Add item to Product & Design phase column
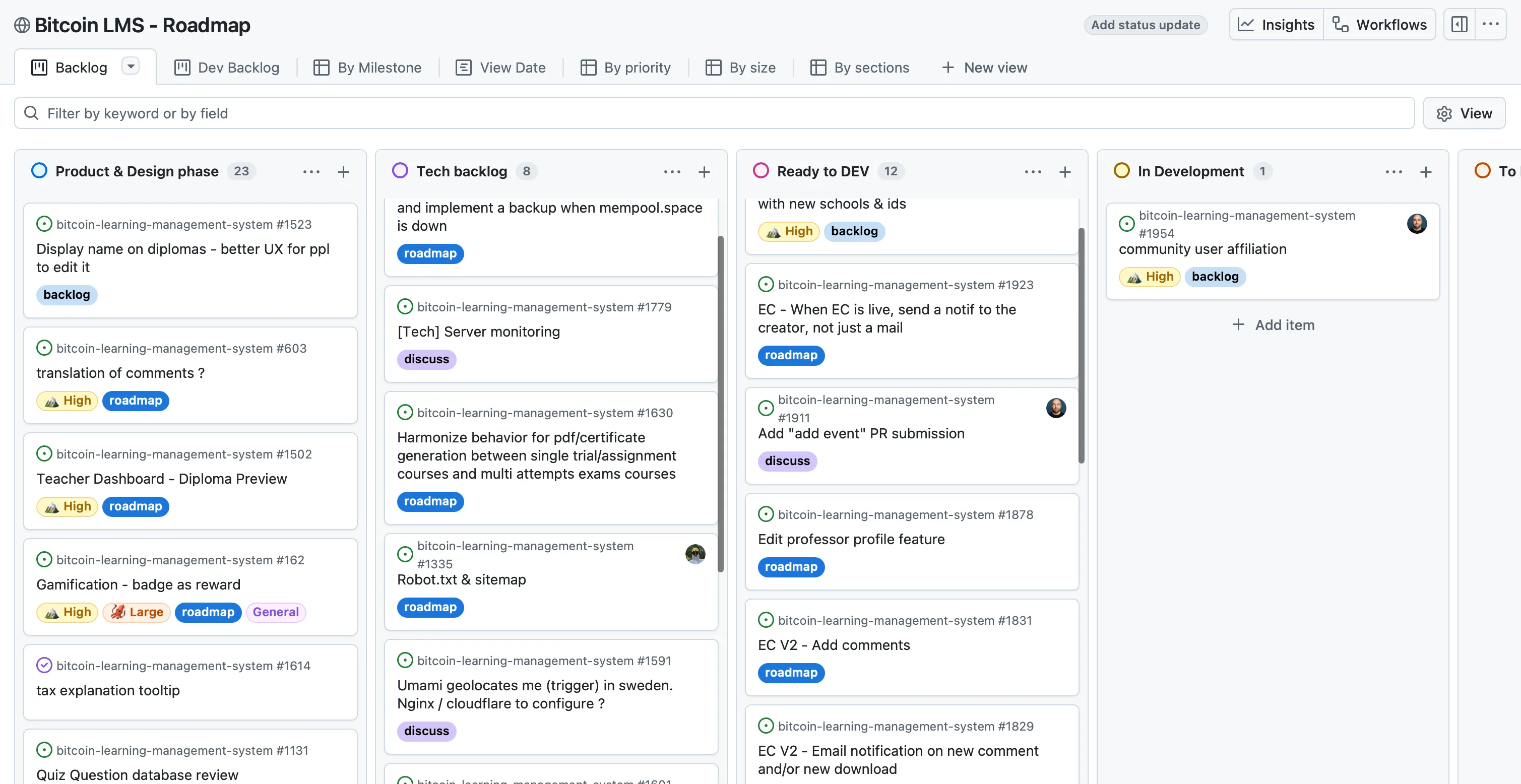 tap(343, 172)
